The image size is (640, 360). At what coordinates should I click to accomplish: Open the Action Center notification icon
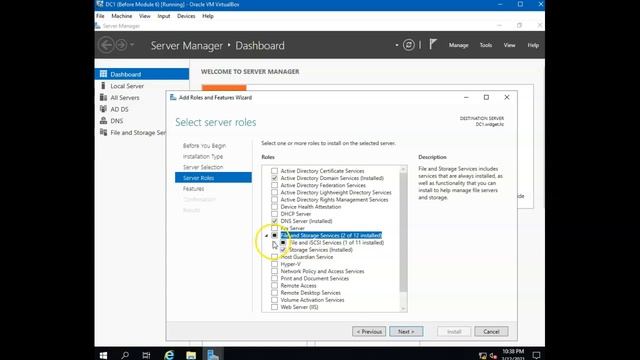536,355
